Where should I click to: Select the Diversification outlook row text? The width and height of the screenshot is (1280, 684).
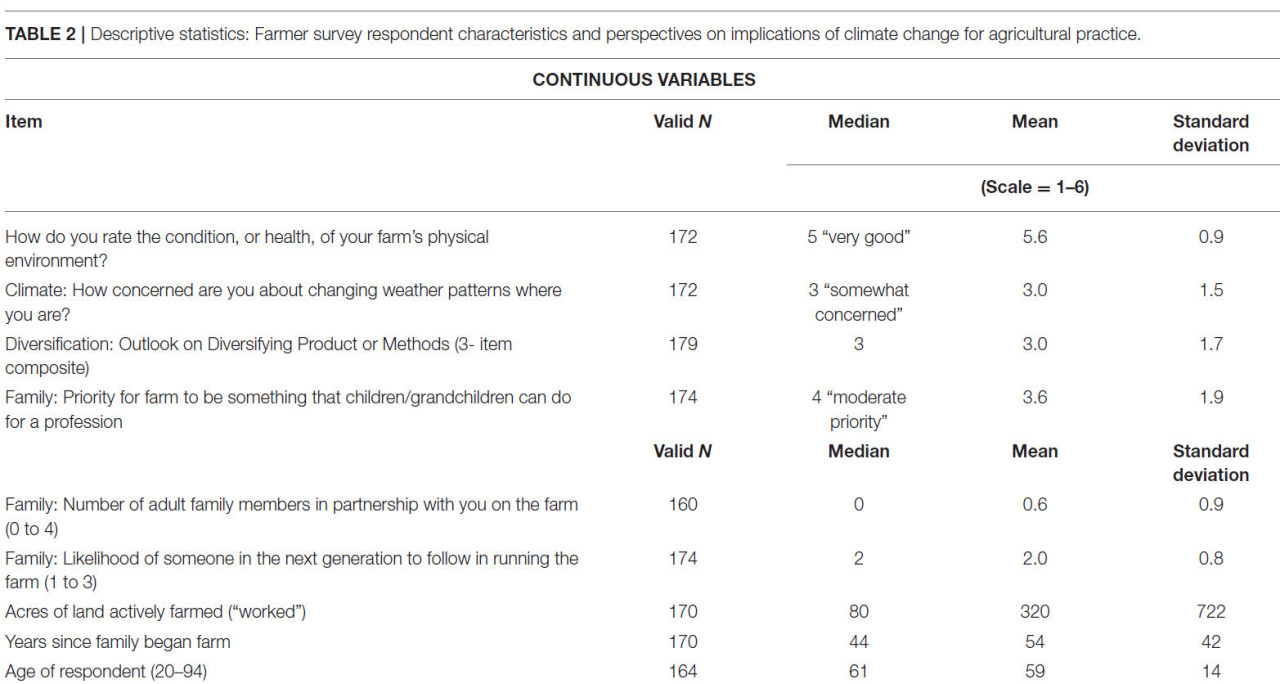click(x=258, y=356)
